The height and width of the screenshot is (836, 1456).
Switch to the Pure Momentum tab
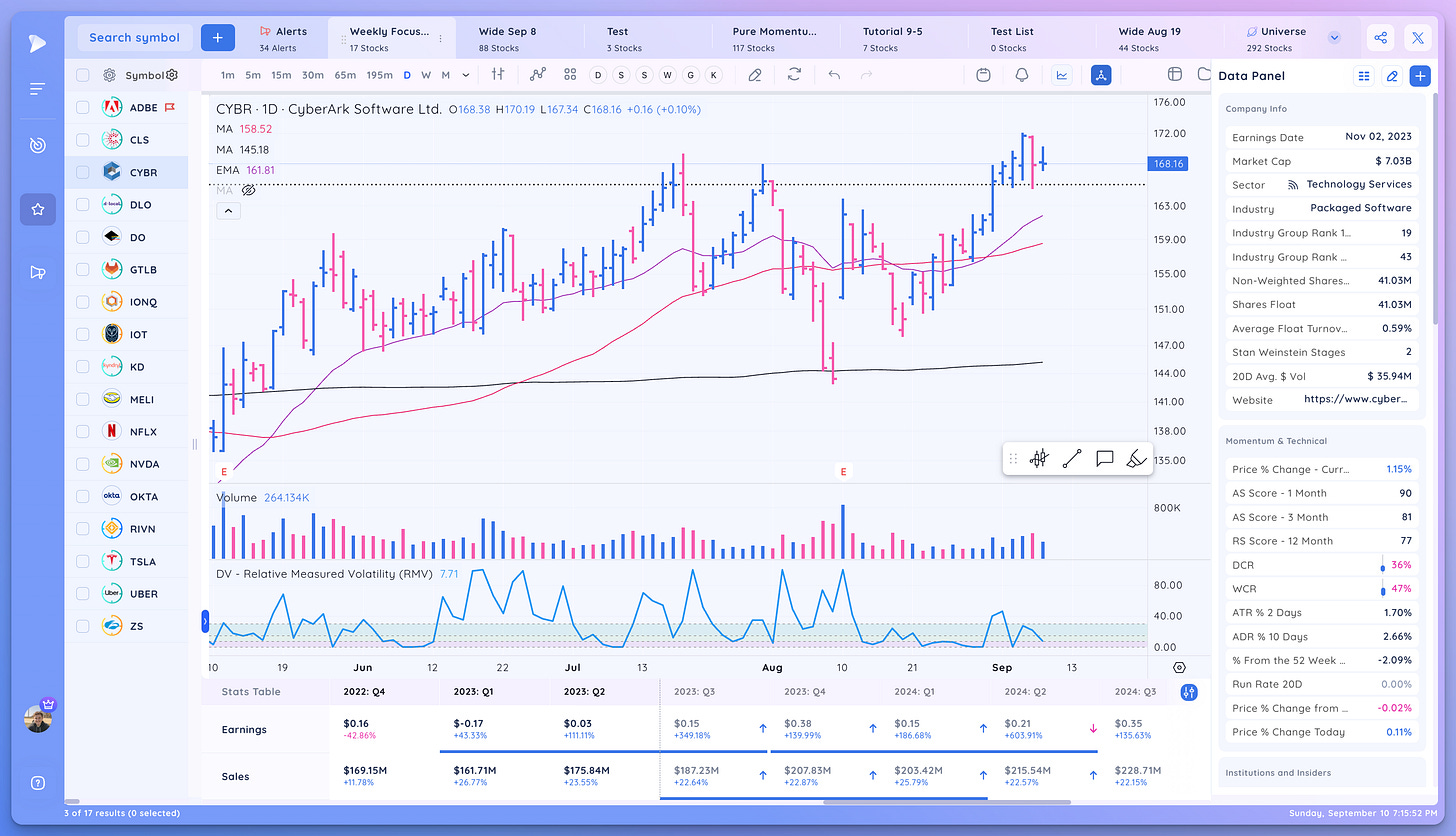click(774, 38)
